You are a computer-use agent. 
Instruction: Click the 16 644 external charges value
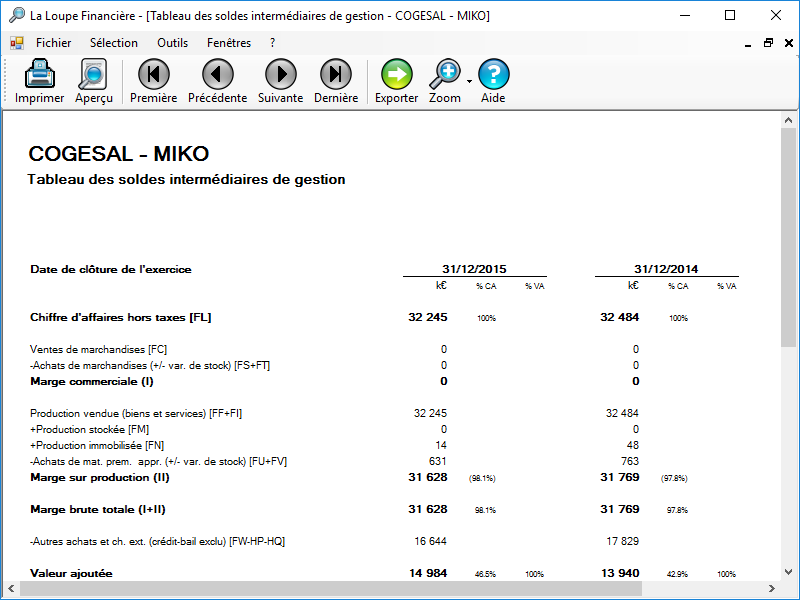(430, 541)
